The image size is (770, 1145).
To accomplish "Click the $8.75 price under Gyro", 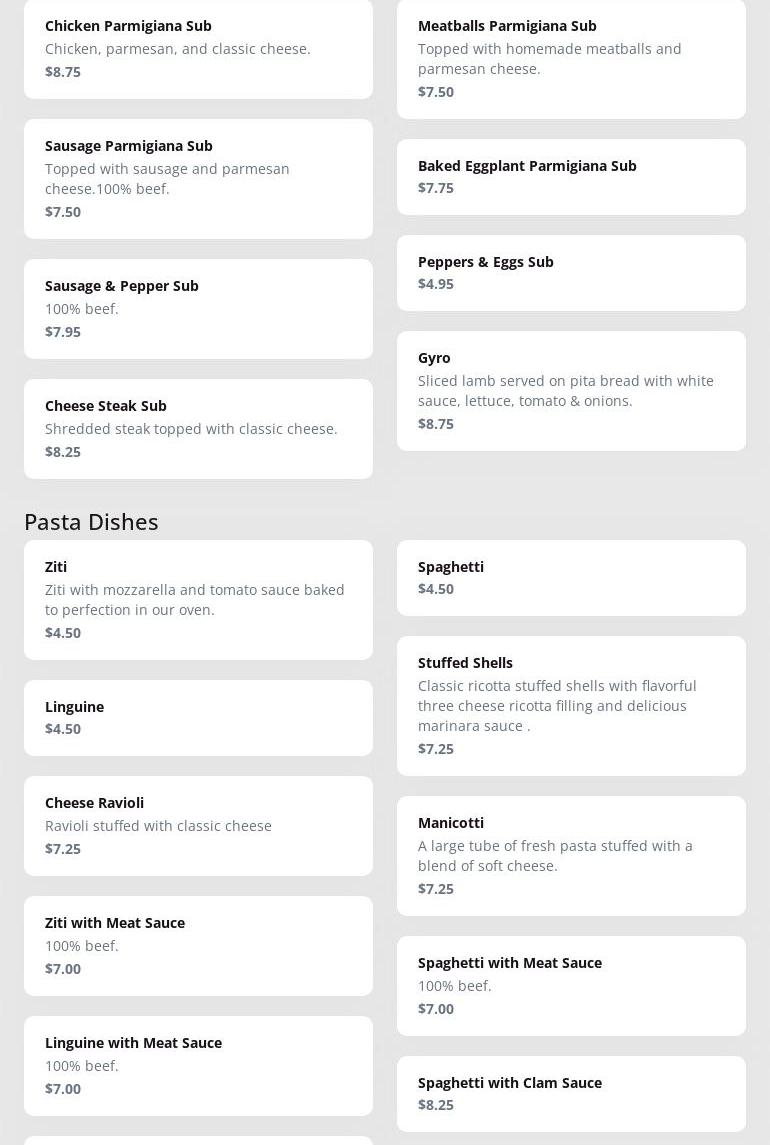I will 436,424.
